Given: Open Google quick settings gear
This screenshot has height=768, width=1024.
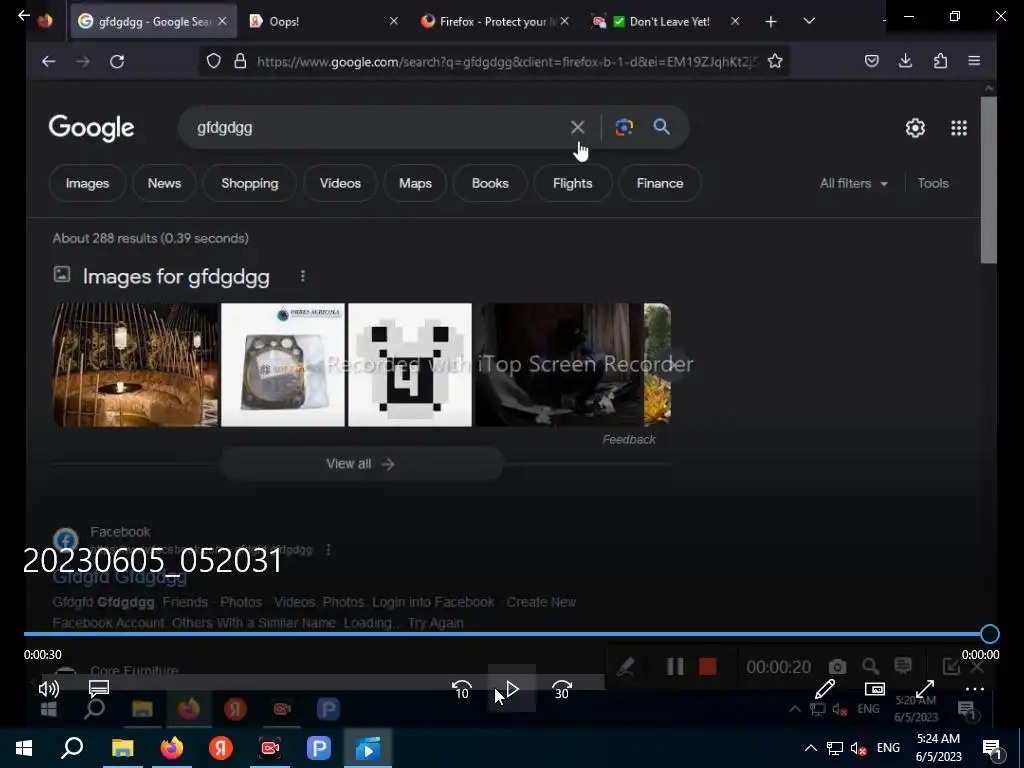Looking at the screenshot, I should pos(914,128).
